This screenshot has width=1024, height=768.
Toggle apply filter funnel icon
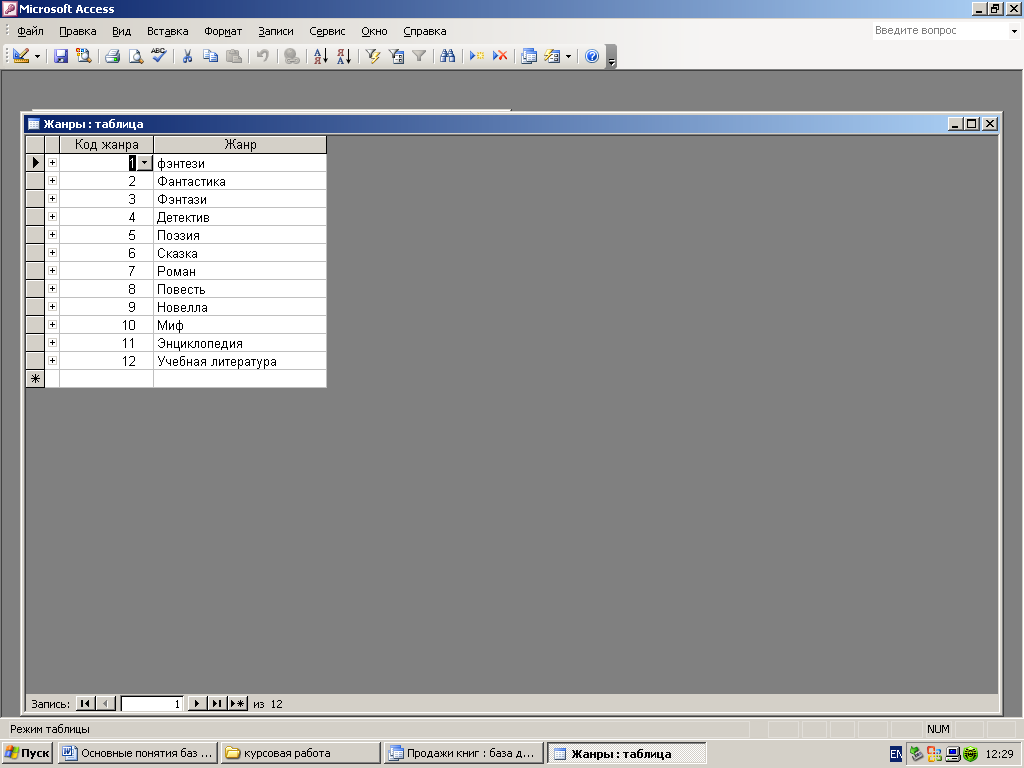pos(419,56)
